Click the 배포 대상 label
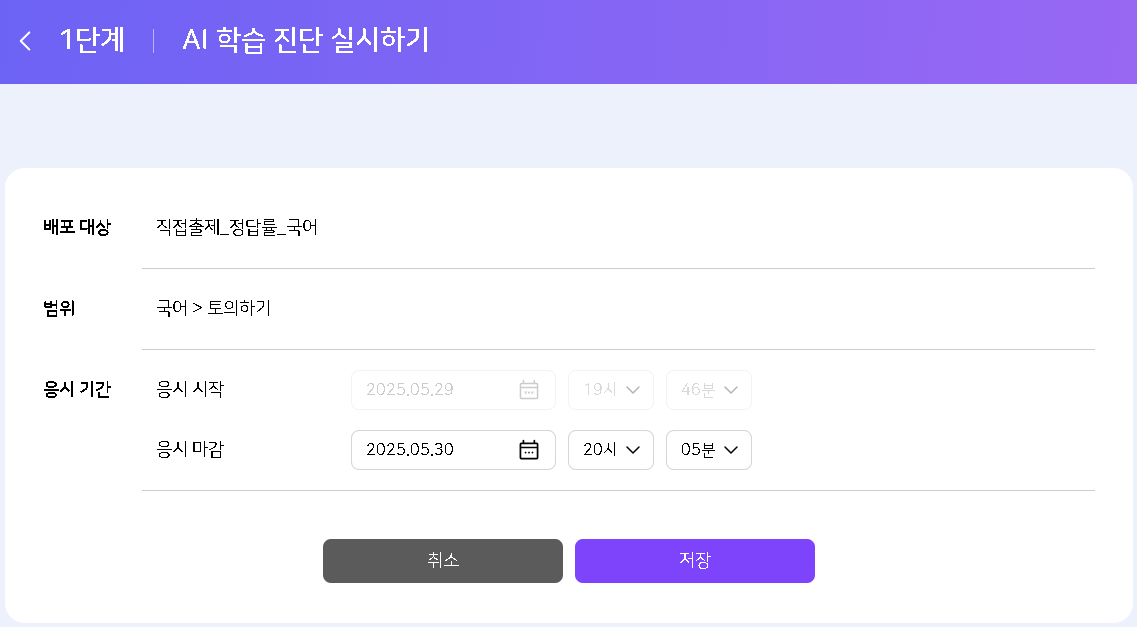Image resolution: width=1137 pixels, height=627 pixels. click(77, 228)
